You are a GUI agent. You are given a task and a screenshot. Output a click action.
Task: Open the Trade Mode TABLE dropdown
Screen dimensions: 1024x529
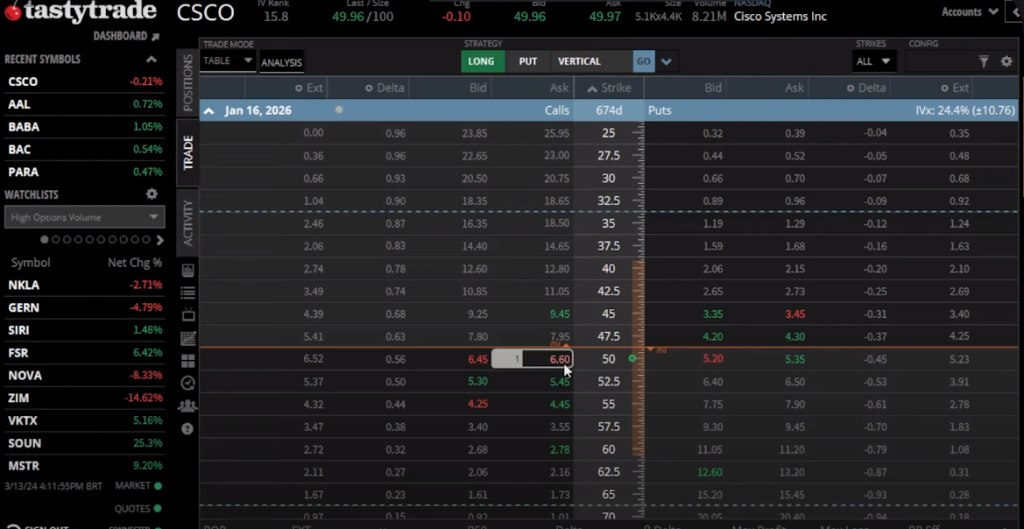(x=227, y=61)
